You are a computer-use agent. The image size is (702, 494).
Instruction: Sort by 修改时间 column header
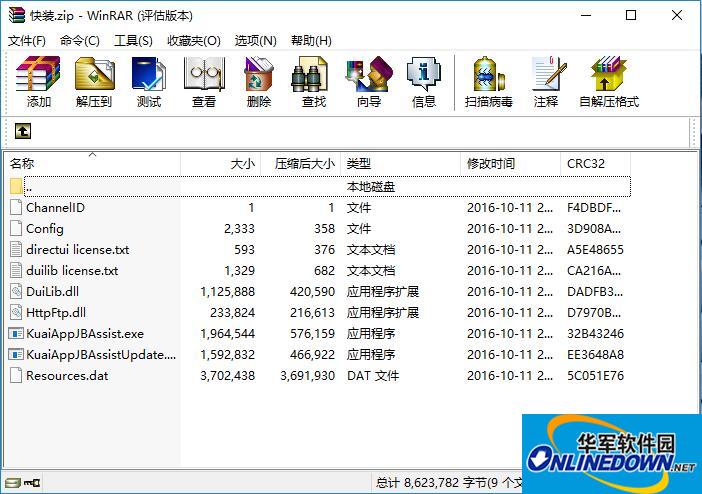tap(510, 163)
